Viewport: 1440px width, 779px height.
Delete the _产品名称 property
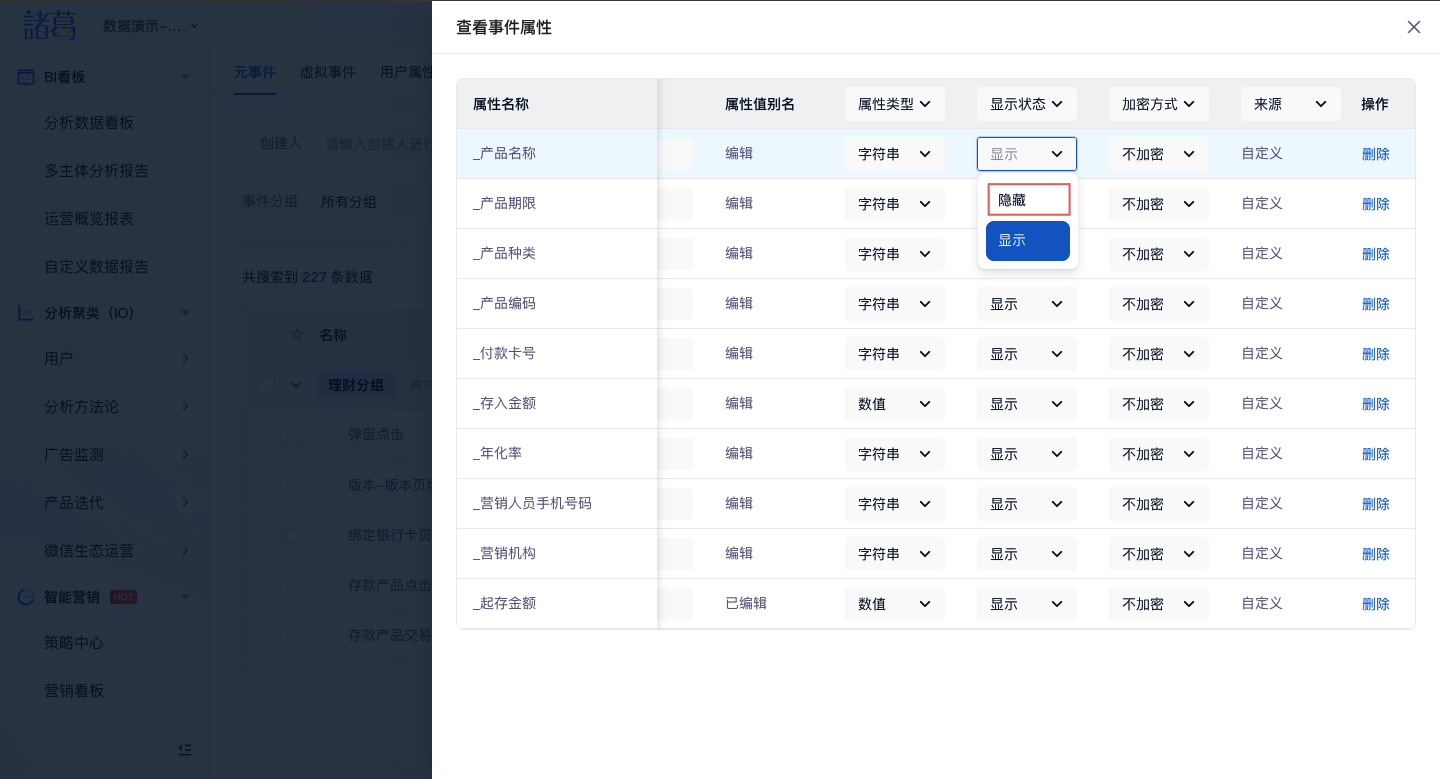click(x=1375, y=154)
